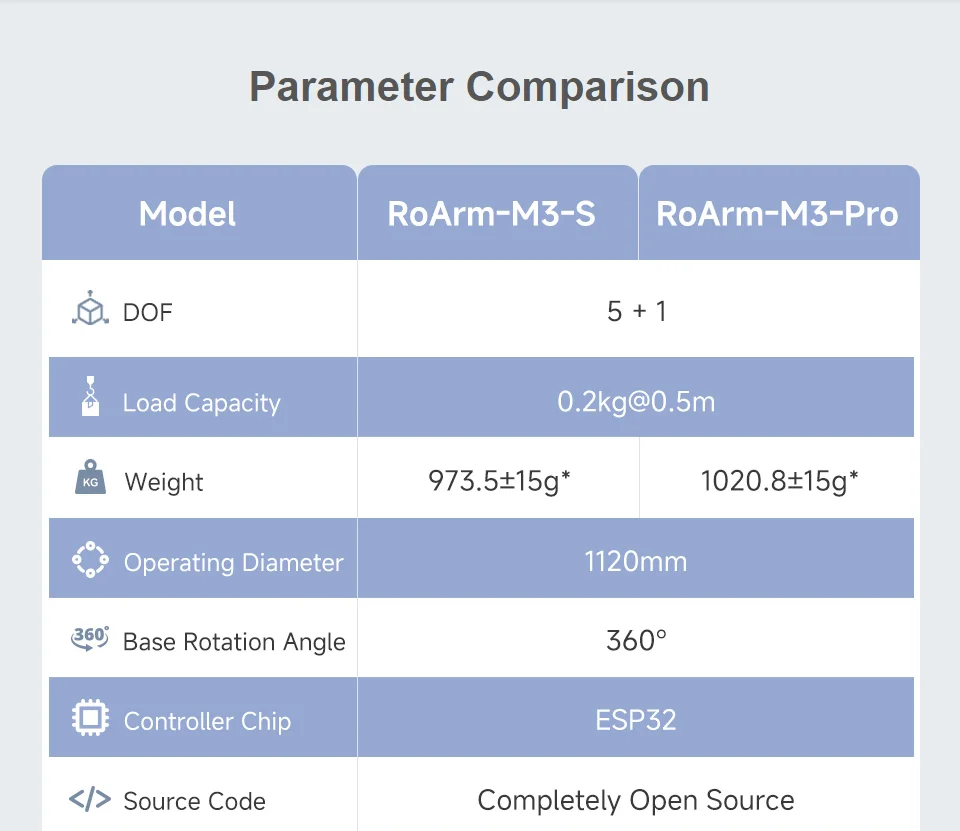Click the DOF cube icon
The image size is (960, 831).
point(90,308)
